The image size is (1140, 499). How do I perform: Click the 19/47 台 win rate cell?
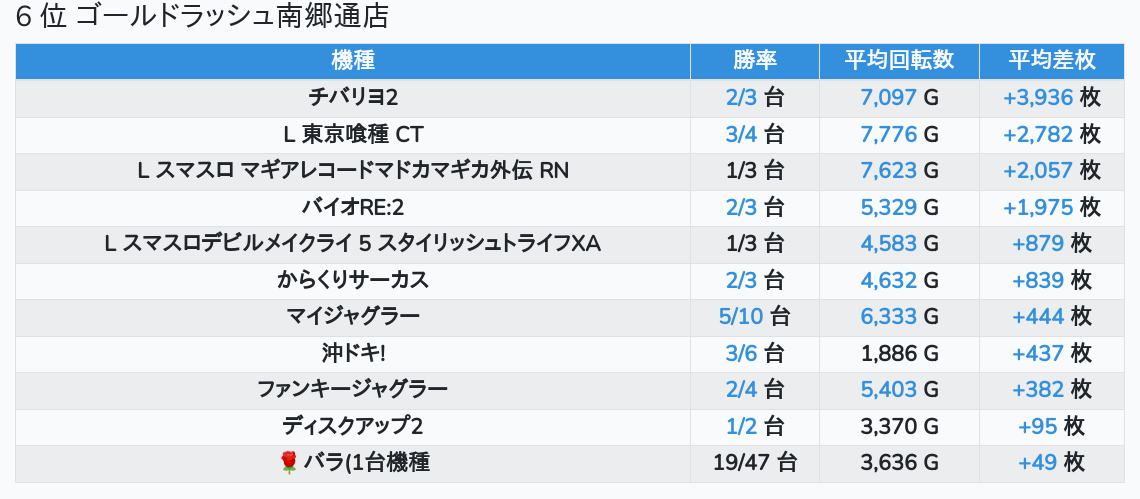click(x=755, y=463)
